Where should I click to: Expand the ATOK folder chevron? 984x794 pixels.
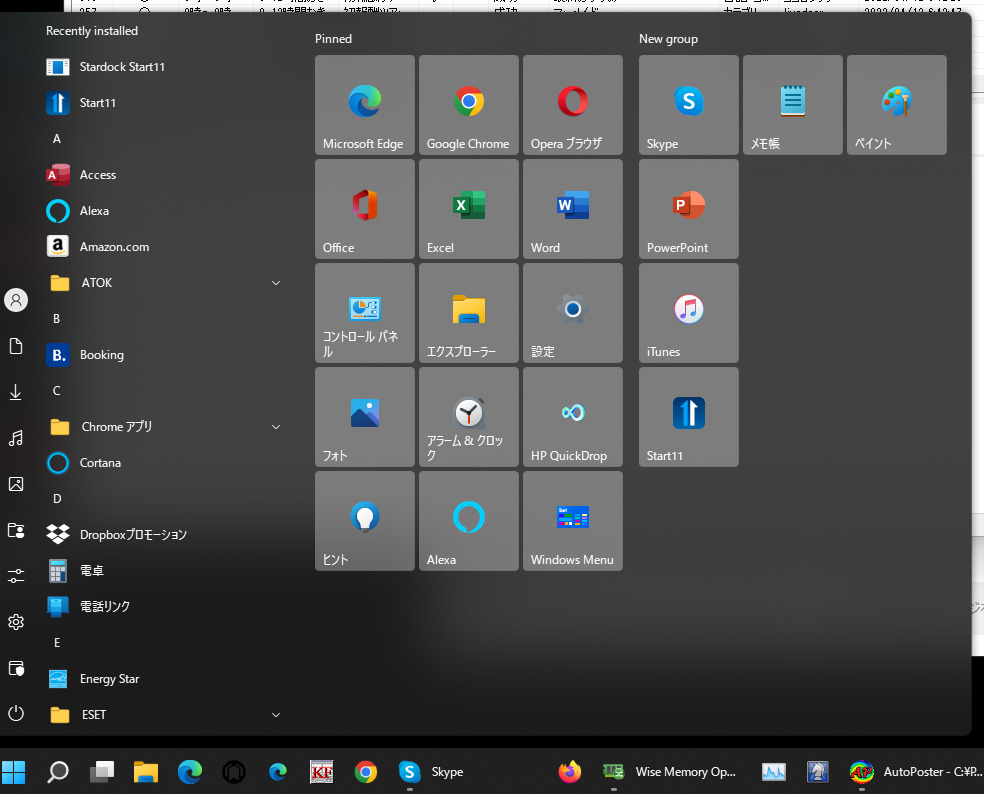[275, 283]
